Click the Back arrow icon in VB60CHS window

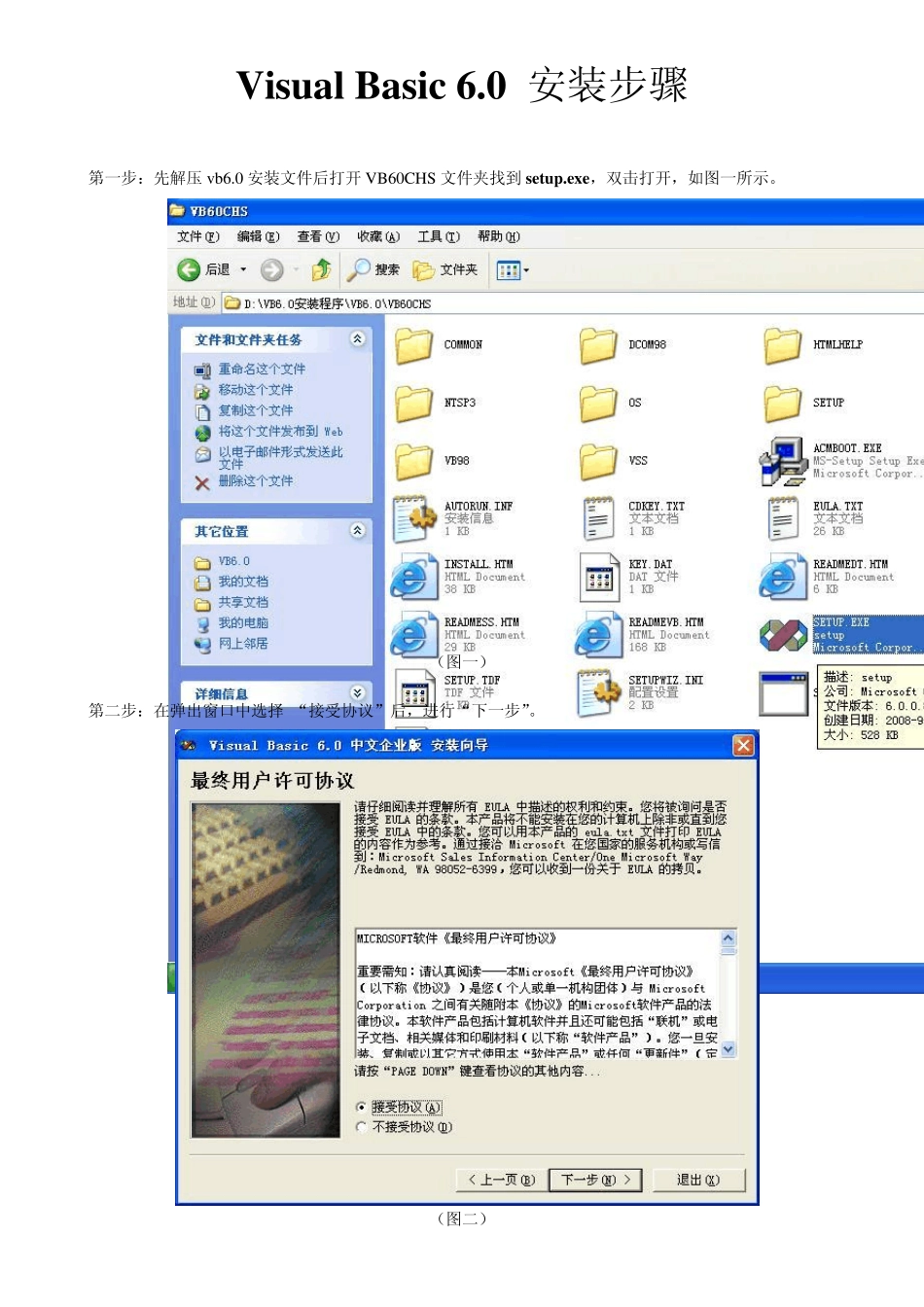click(188, 269)
